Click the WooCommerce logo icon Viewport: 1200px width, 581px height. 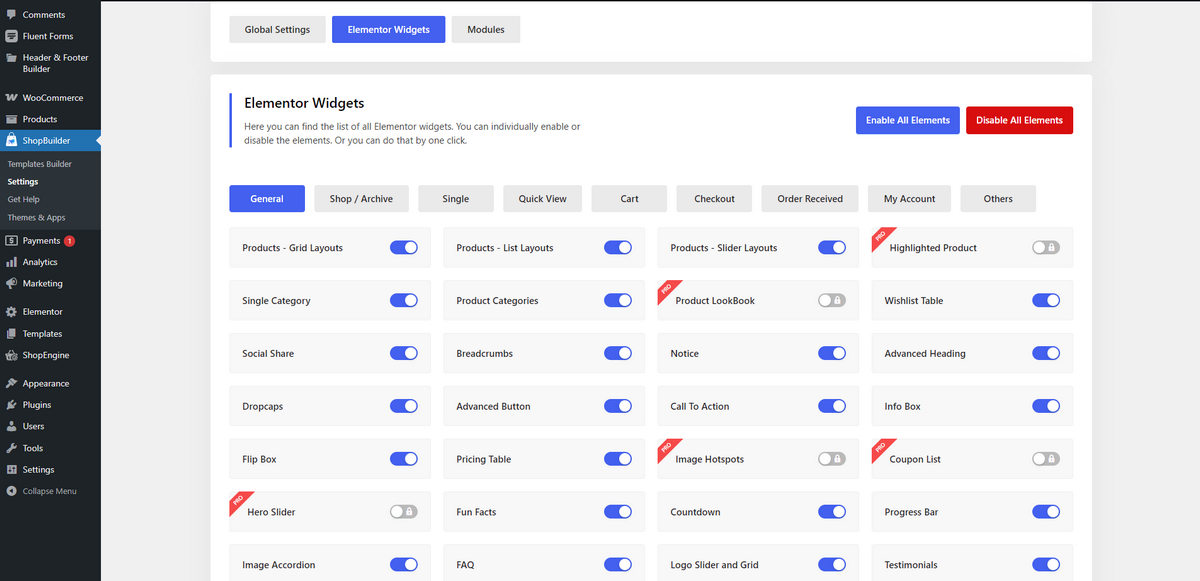pos(11,98)
